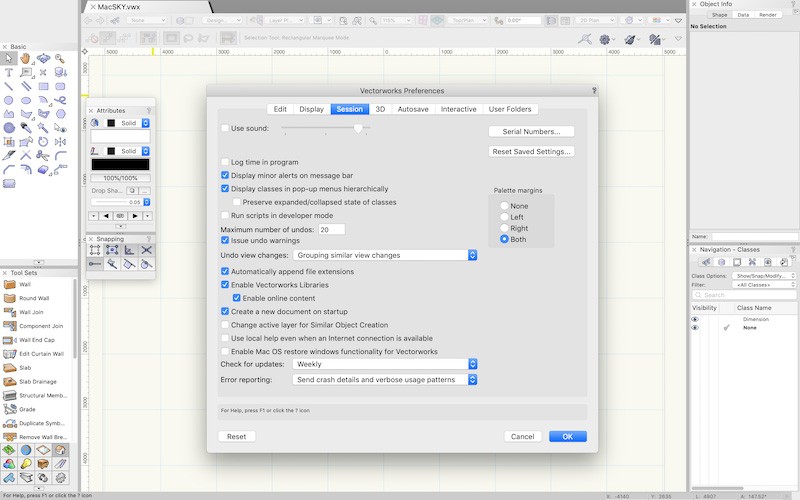The image size is (800, 500).
Task: Enable Log time in program
Action: (x=225, y=162)
